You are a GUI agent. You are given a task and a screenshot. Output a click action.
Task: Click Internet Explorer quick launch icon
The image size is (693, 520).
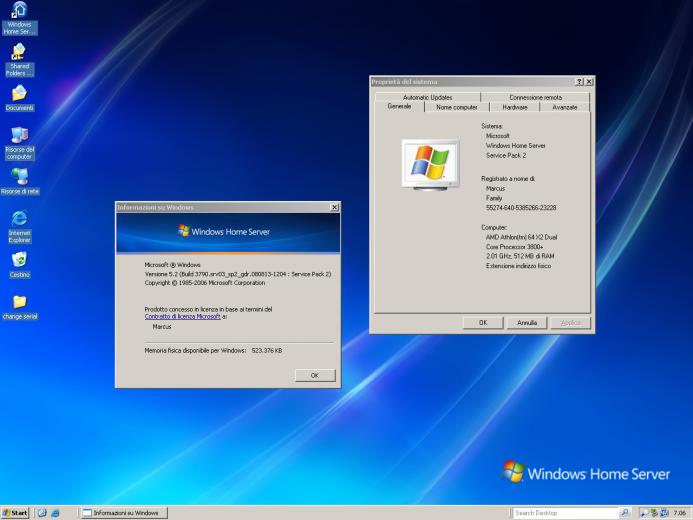(x=56, y=513)
